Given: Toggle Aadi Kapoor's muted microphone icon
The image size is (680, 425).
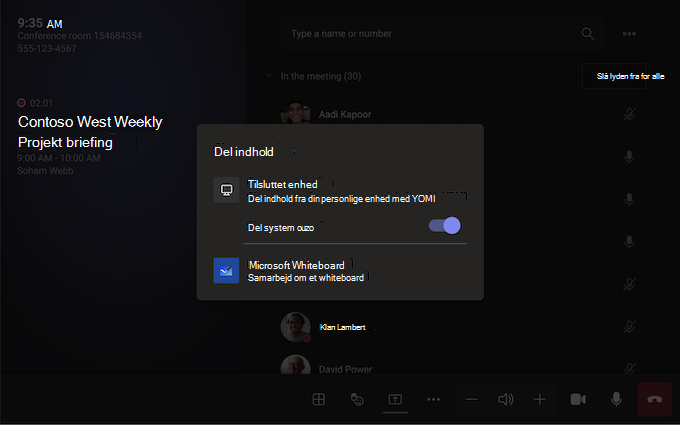Looking at the screenshot, I should pyautogui.click(x=629, y=114).
